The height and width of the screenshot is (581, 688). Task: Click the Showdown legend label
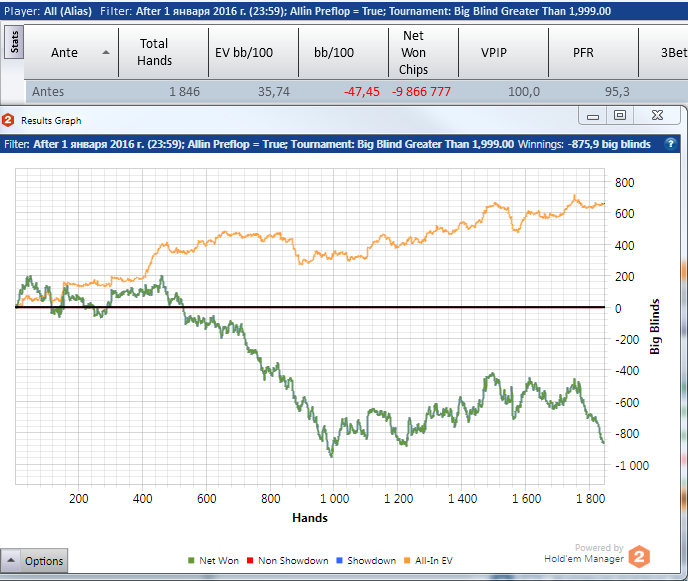[371, 560]
